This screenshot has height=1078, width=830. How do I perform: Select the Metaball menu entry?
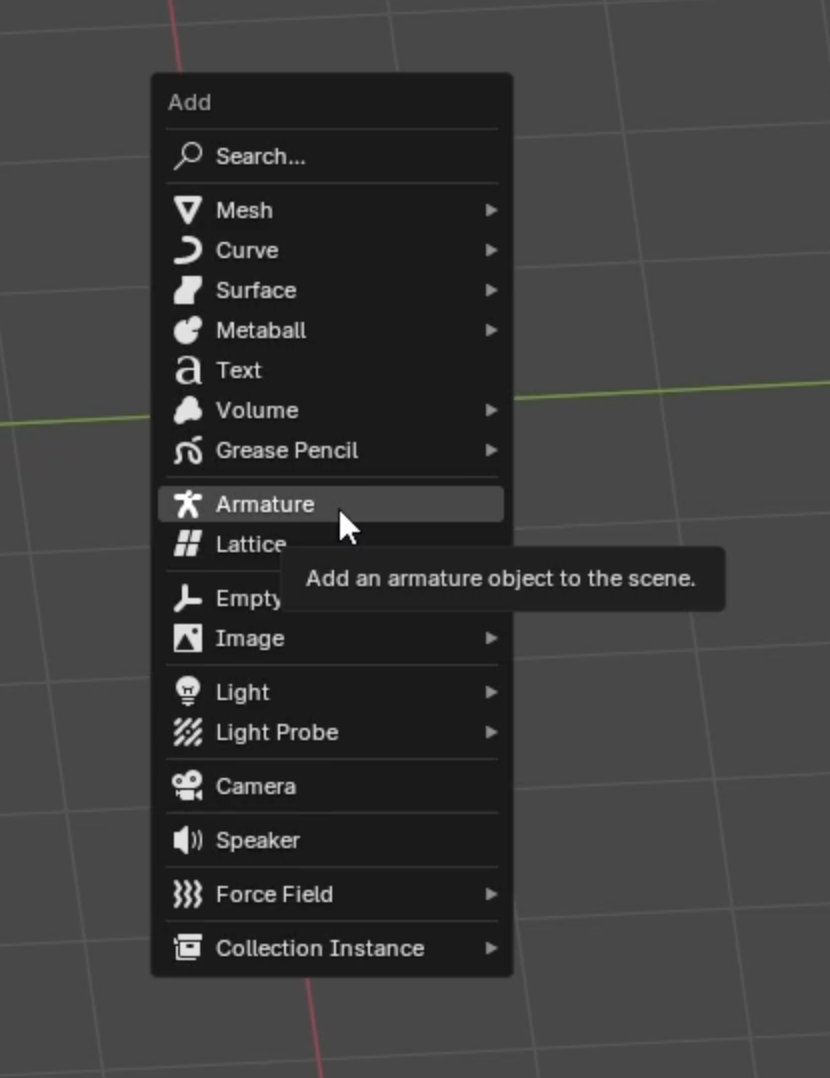pyautogui.click(x=331, y=330)
